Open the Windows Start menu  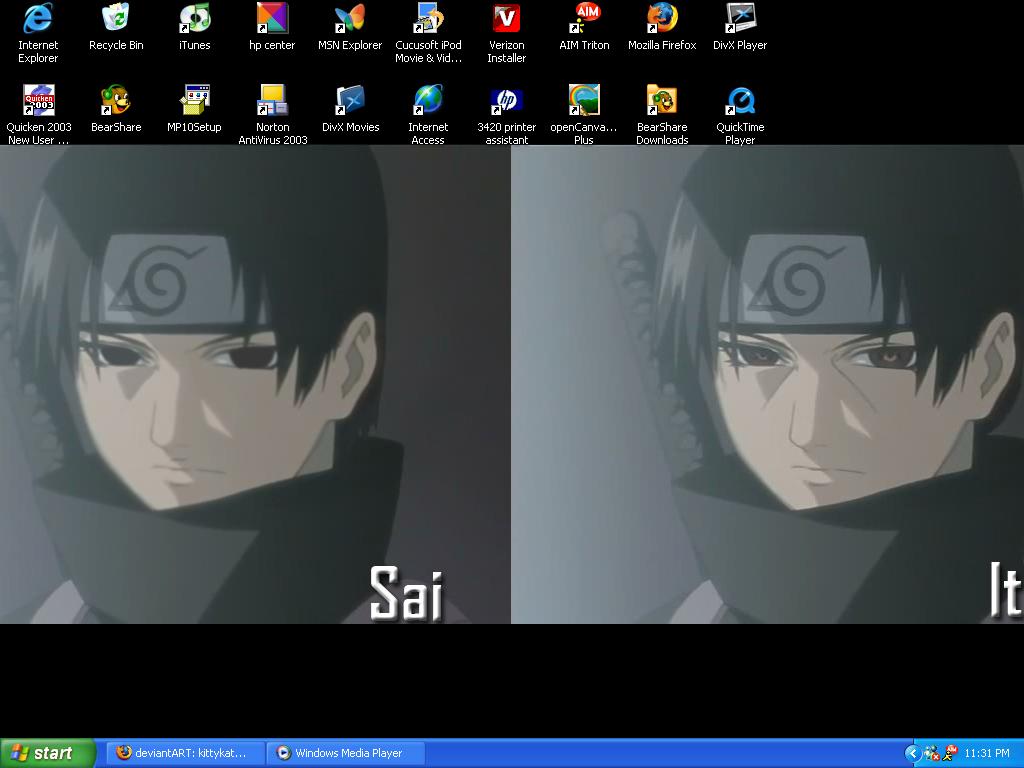point(48,753)
